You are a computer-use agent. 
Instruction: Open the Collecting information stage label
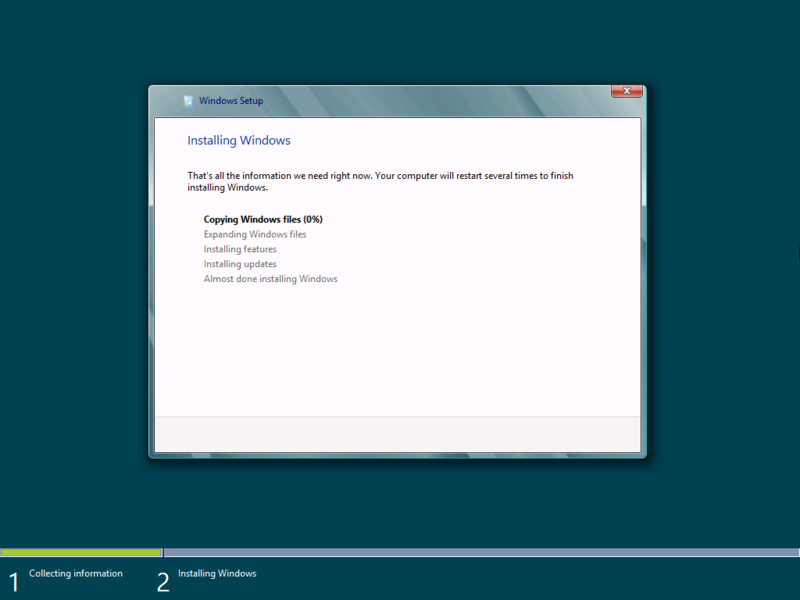[x=76, y=573]
